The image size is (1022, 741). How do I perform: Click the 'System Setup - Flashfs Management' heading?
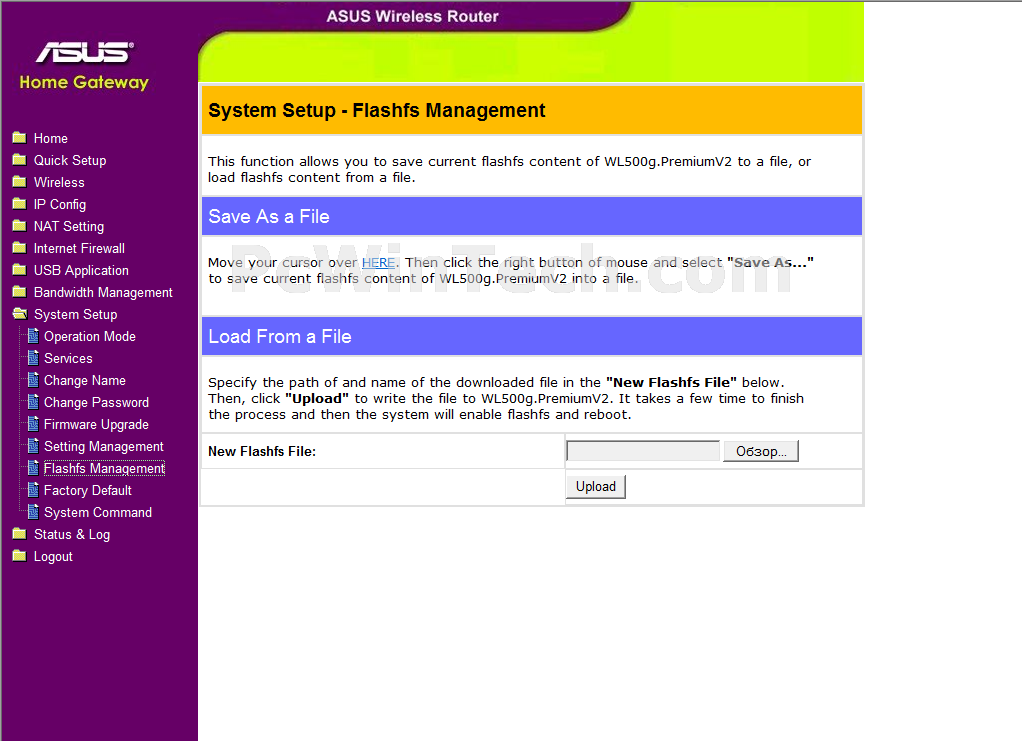pyautogui.click(x=377, y=111)
